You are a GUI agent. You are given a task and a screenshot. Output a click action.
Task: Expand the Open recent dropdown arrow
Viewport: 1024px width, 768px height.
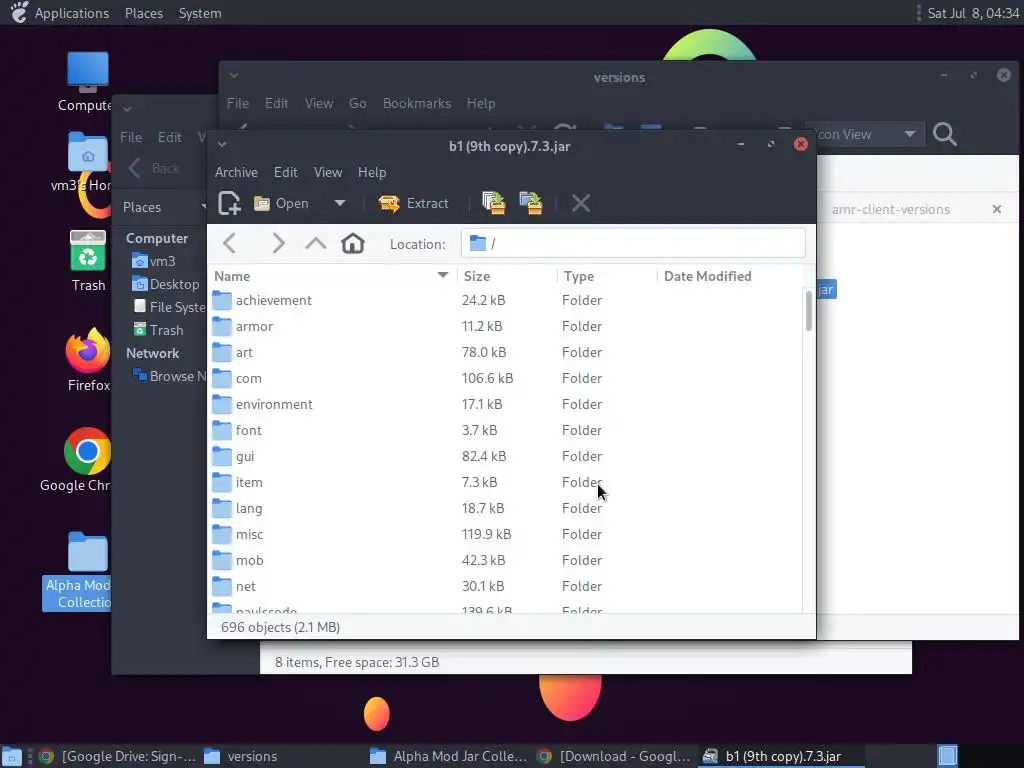[x=340, y=203]
